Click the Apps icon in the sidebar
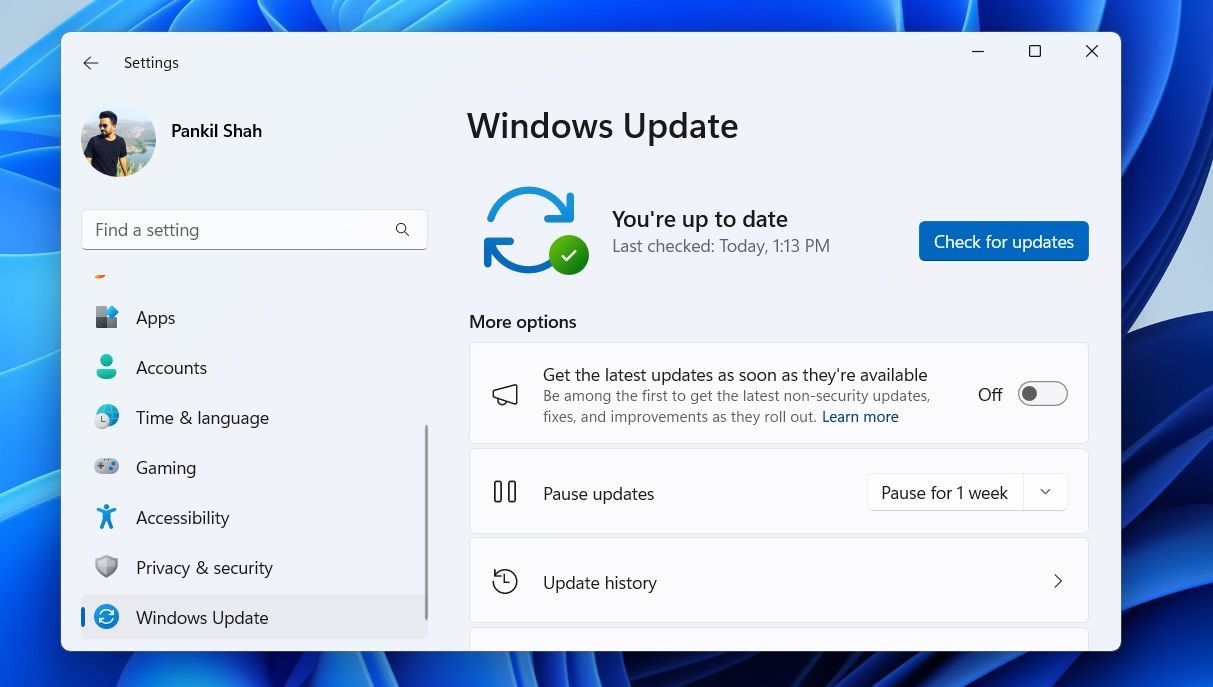Image resolution: width=1213 pixels, height=687 pixels. pos(106,317)
